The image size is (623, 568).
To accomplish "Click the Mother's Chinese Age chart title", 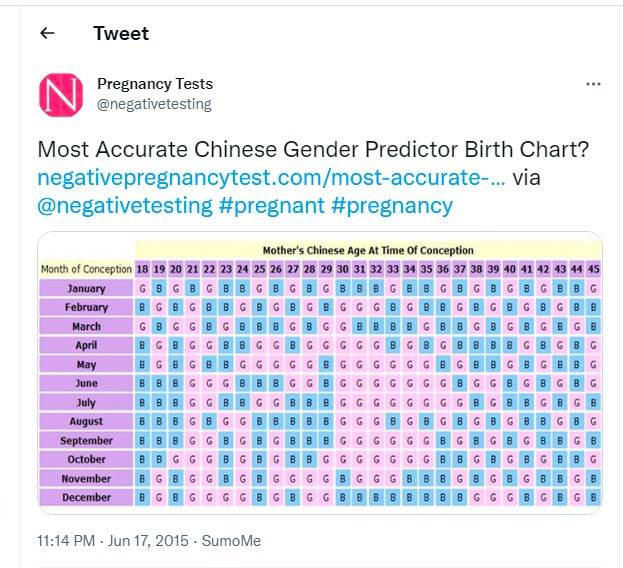I will coord(368,250).
